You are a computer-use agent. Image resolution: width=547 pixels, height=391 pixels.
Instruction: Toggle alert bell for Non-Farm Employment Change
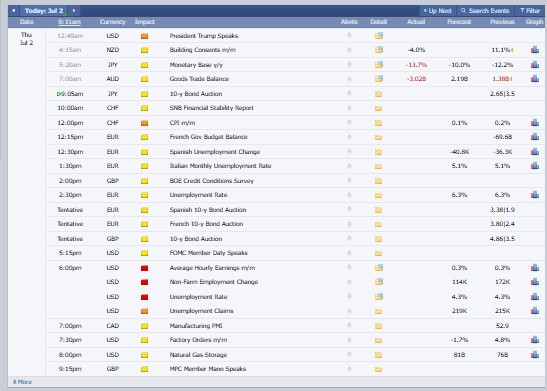pyautogui.click(x=349, y=281)
